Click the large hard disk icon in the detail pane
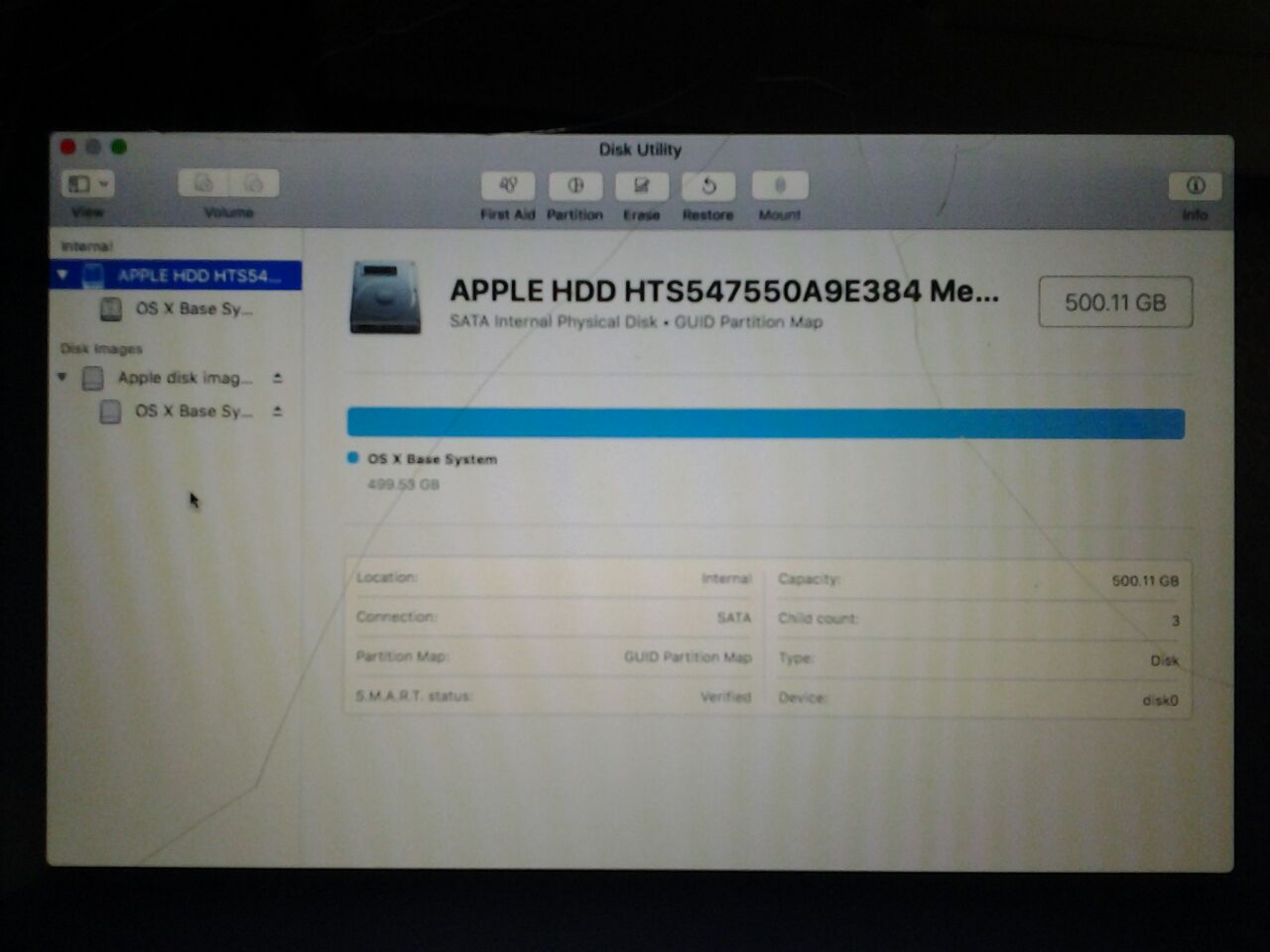Image resolution: width=1270 pixels, height=952 pixels. click(x=385, y=297)
